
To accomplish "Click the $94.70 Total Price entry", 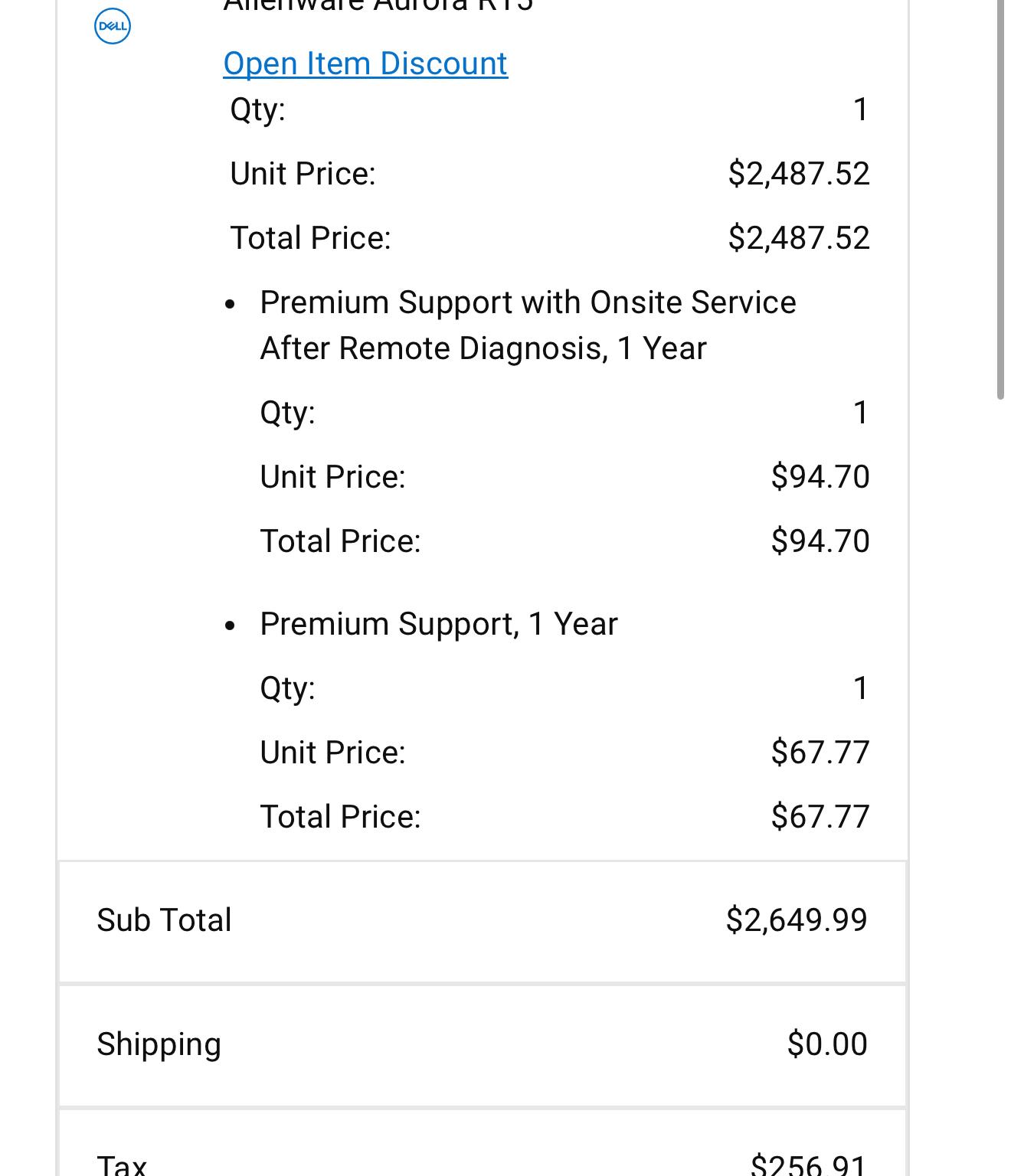I will point(821,541).
